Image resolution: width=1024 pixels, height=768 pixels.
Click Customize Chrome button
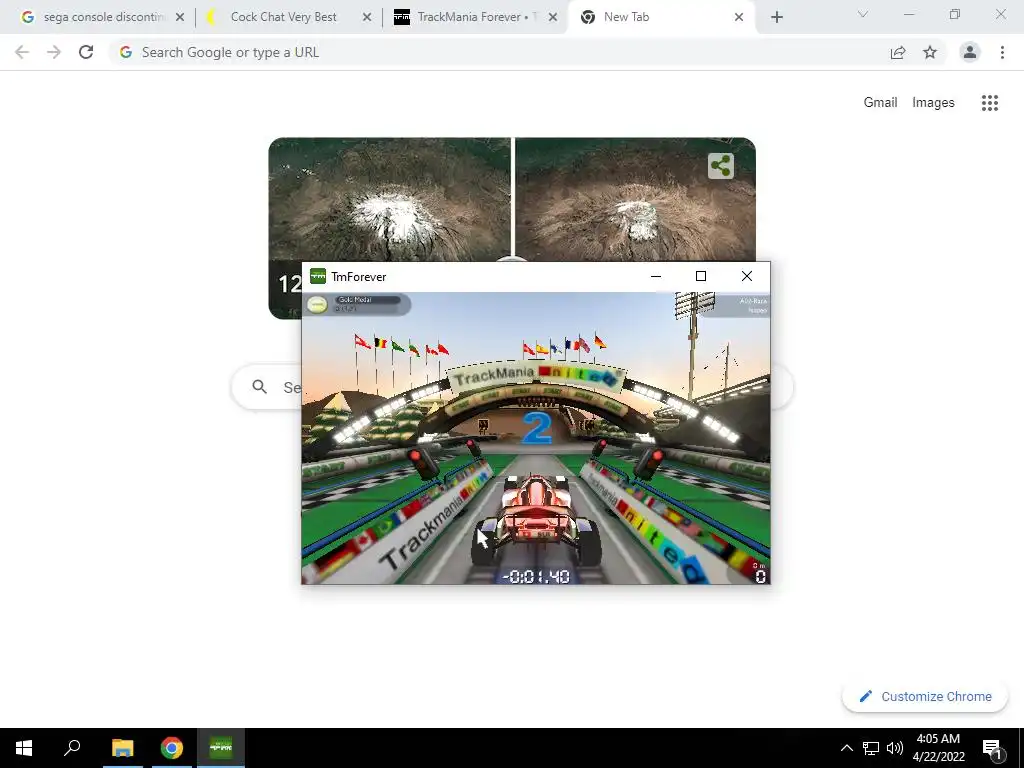pos(925,697)
